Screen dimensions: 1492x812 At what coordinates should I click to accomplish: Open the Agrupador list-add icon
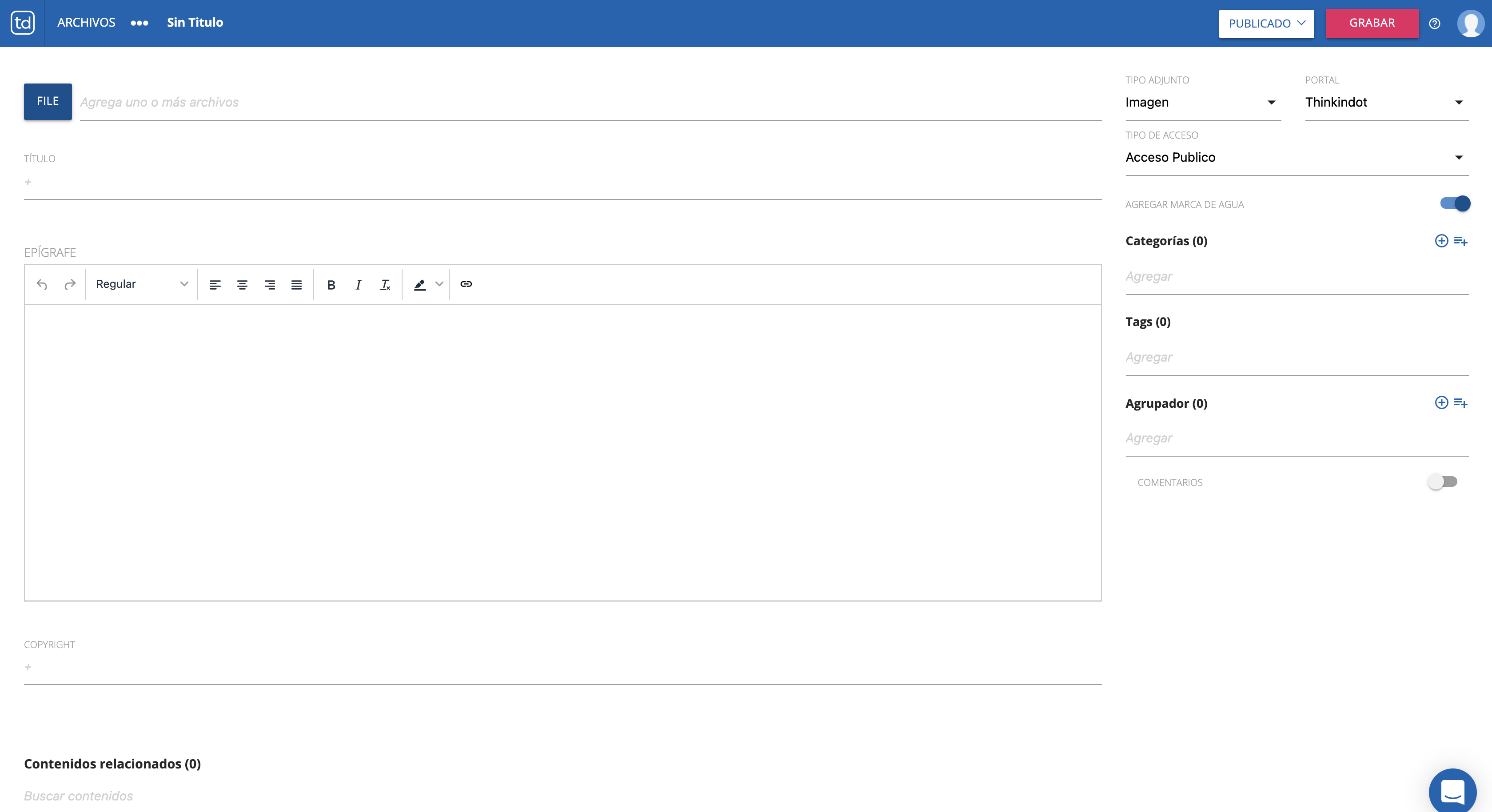tap(1460, 403)
